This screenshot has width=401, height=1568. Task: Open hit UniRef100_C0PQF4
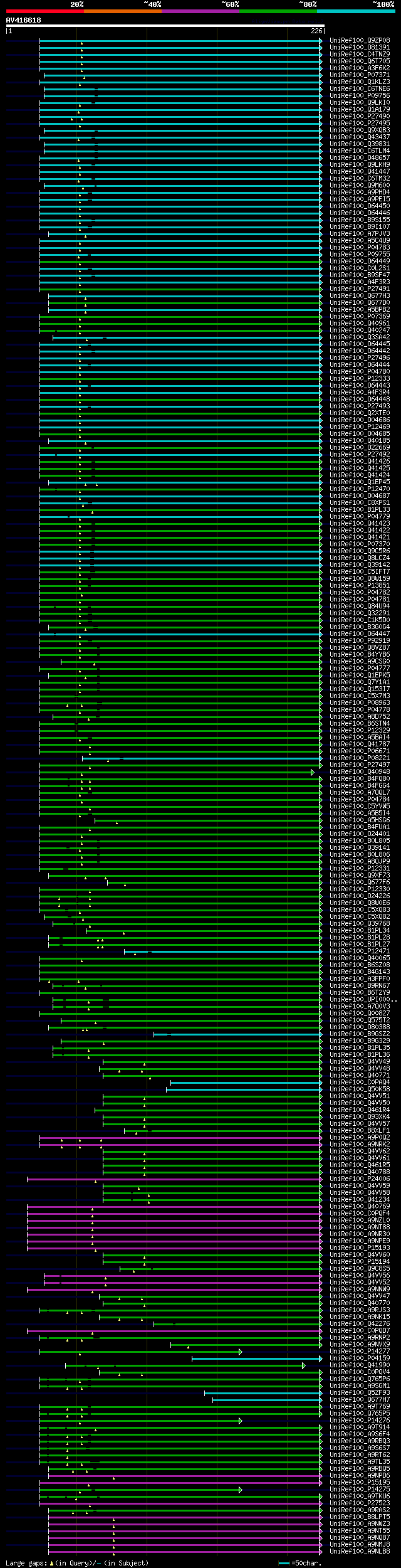click(360, 1213)
